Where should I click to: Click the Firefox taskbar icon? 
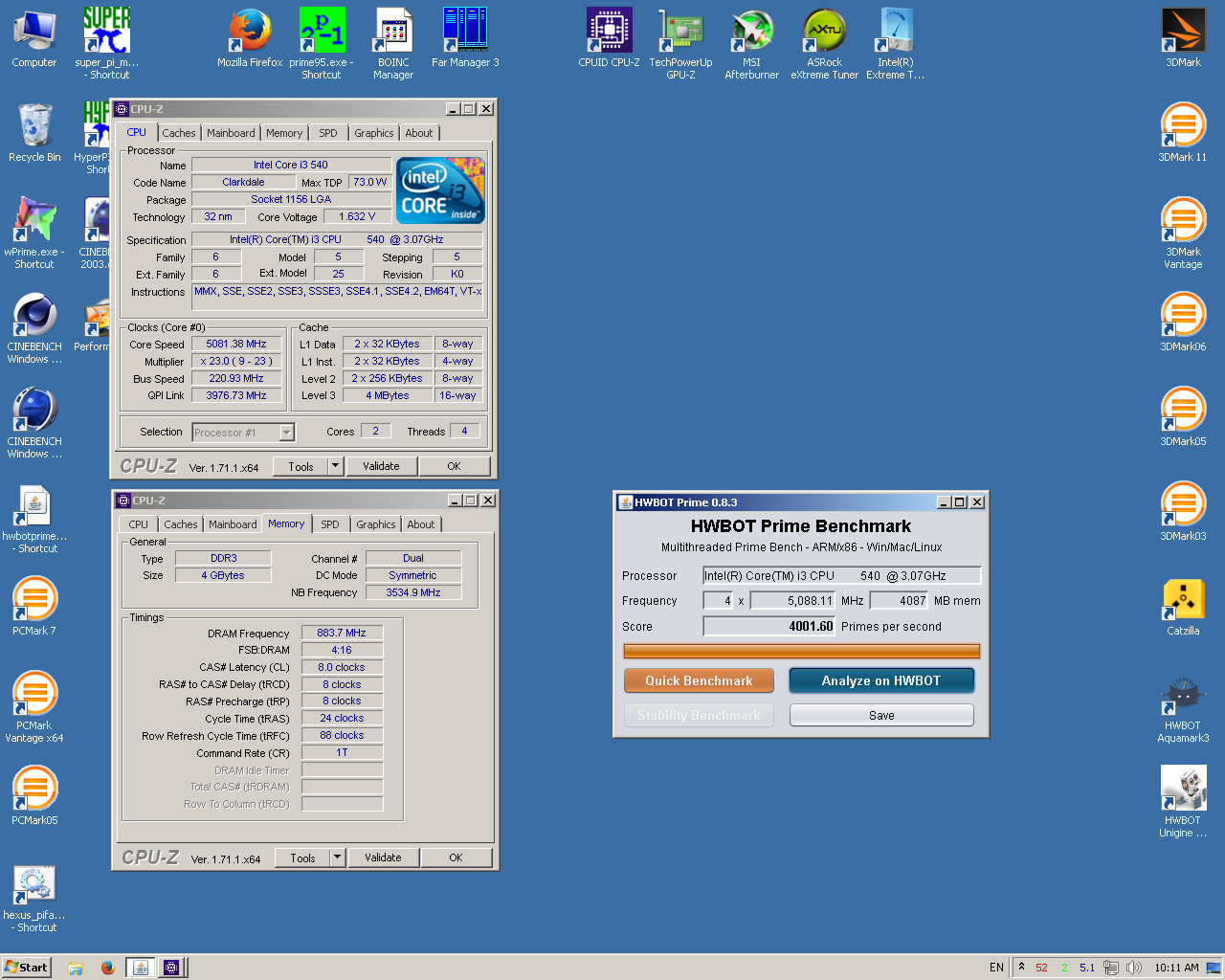pos(107,968)
